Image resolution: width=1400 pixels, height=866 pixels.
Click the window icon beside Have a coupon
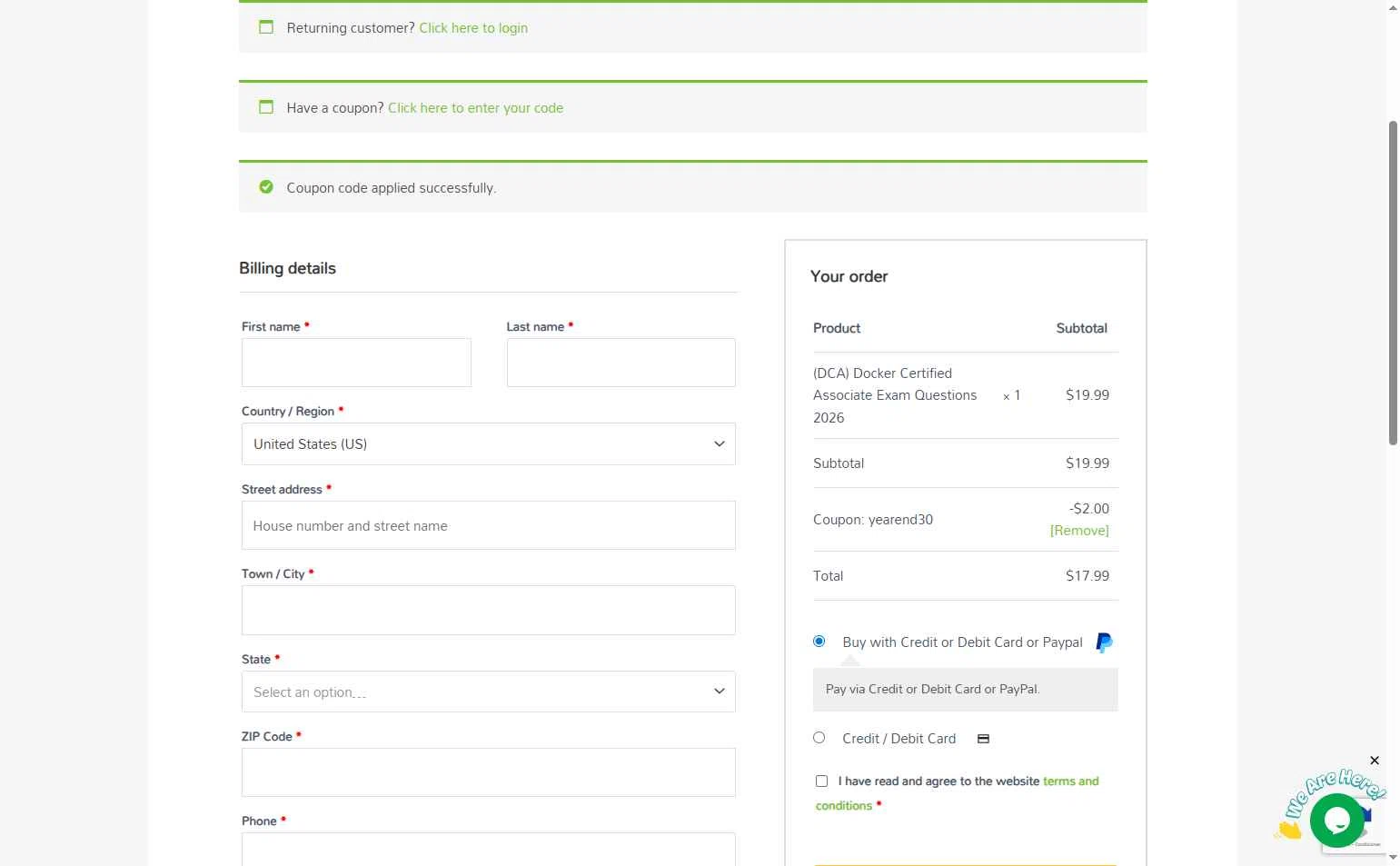pos(266,107)
